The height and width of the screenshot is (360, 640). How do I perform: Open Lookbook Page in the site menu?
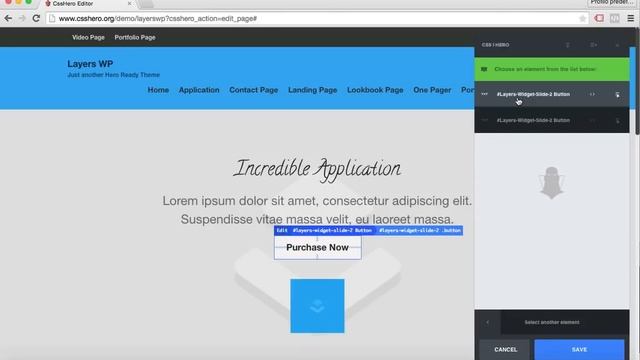375,90
